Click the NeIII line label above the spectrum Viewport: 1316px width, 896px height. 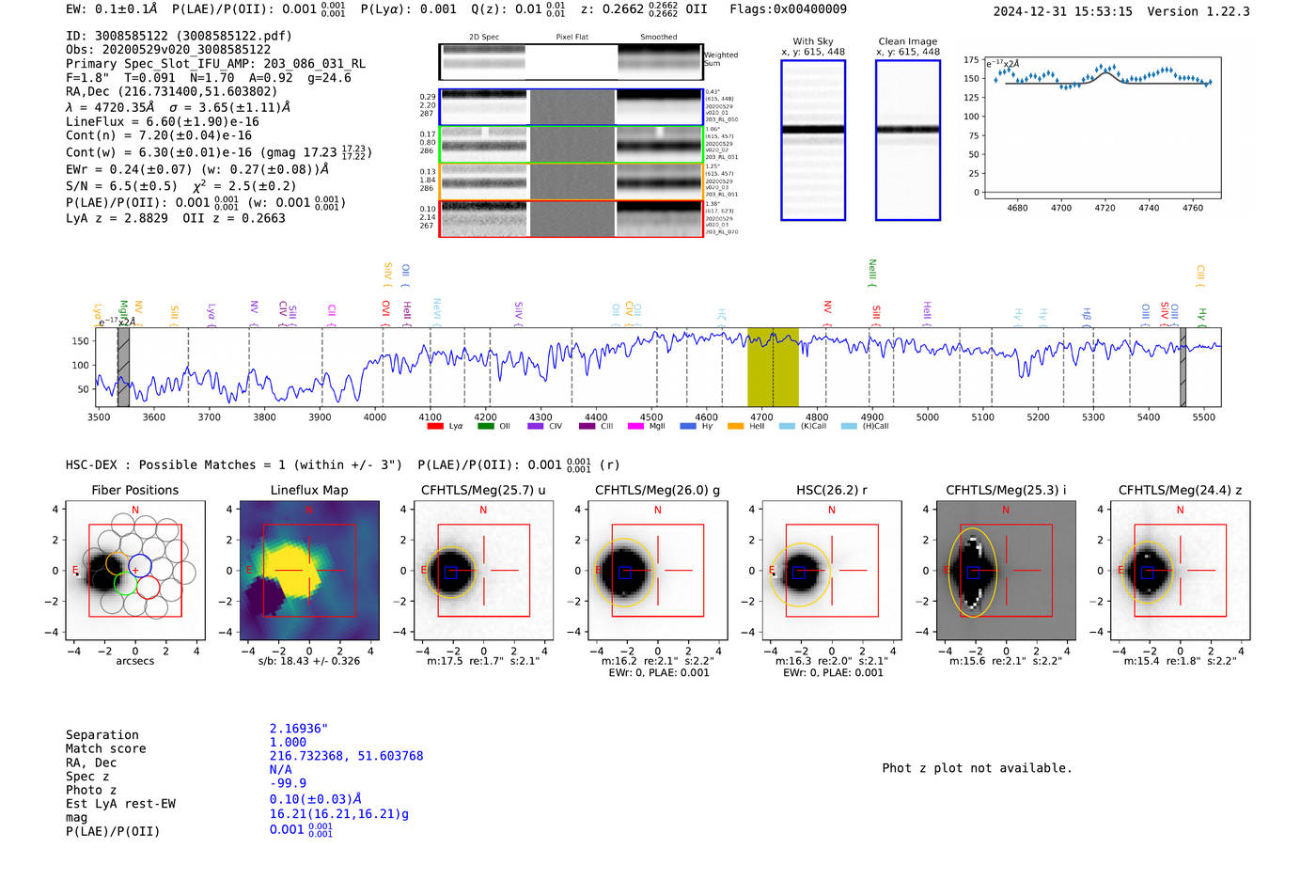[873, 272]
